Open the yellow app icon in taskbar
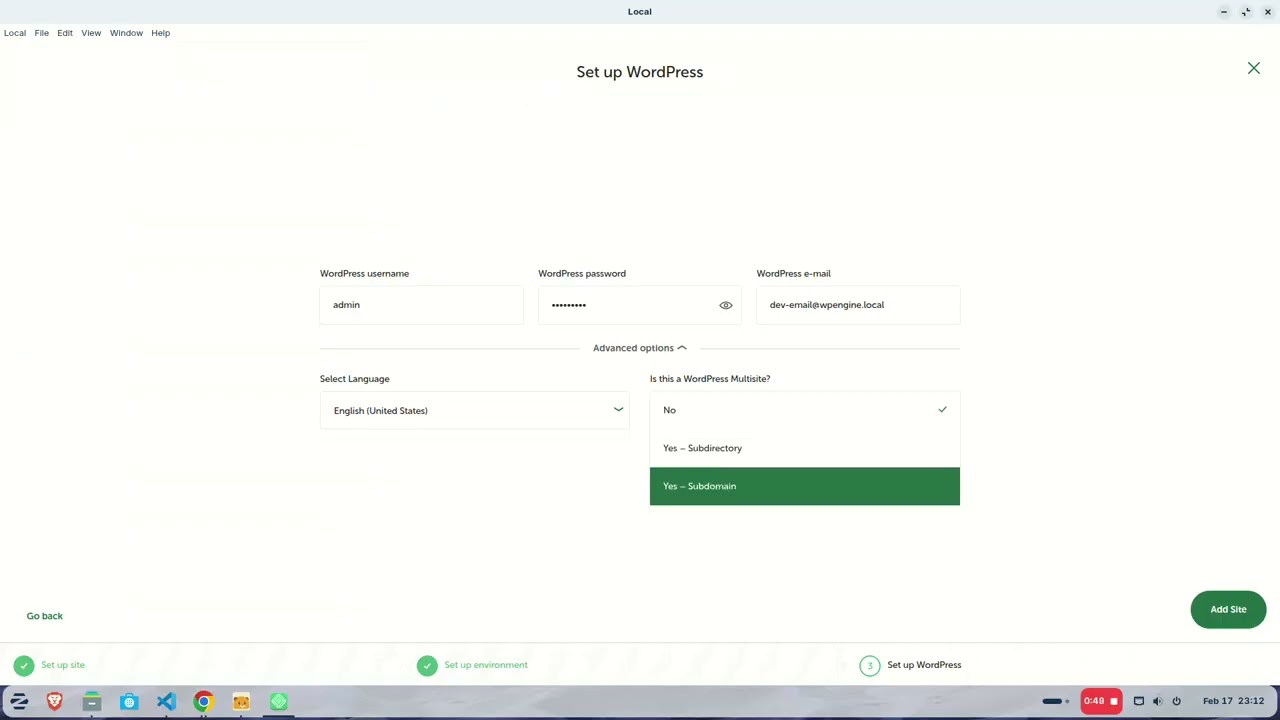 (x=241, y=701)
